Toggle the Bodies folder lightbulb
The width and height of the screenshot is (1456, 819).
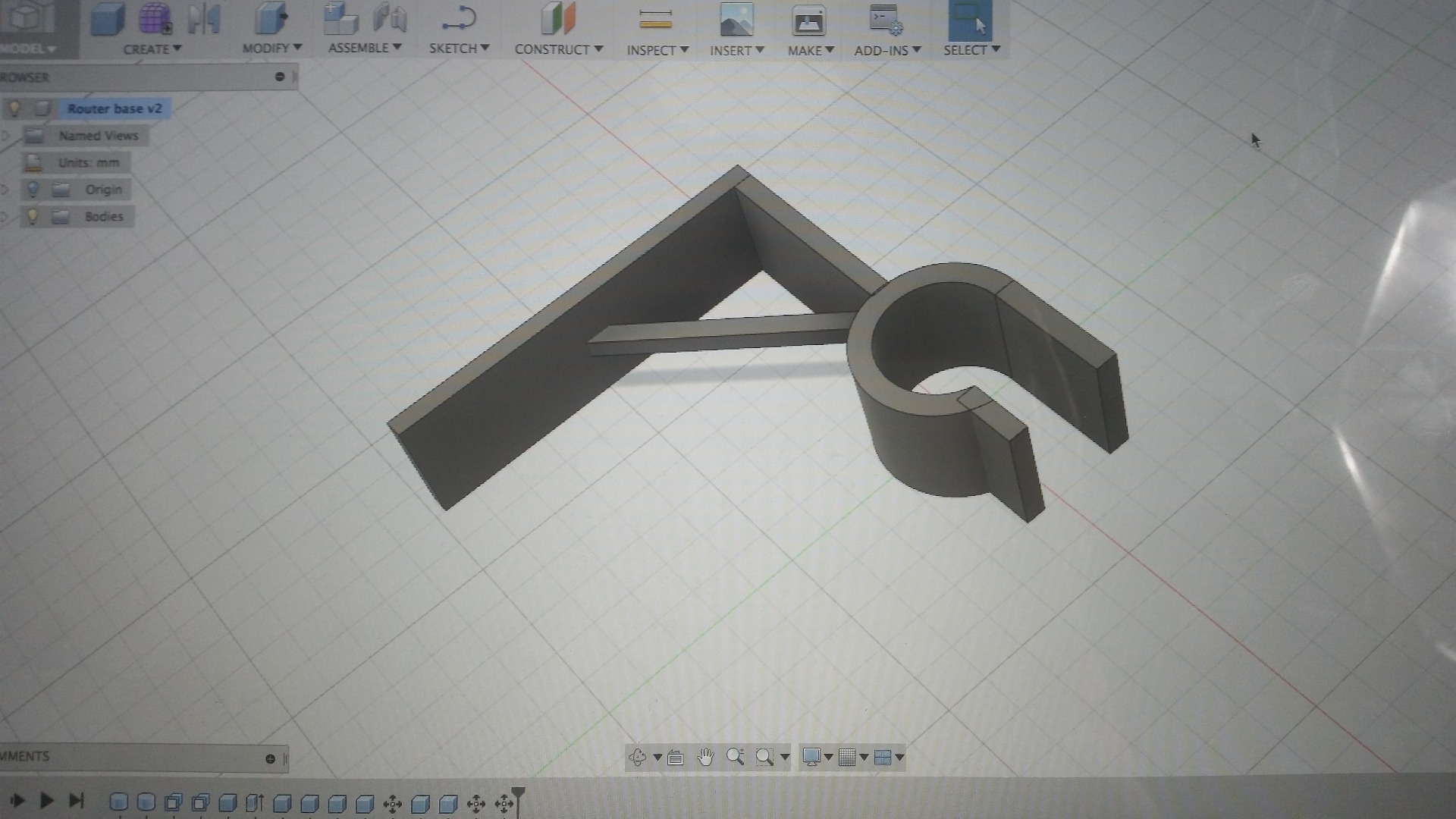32,216
